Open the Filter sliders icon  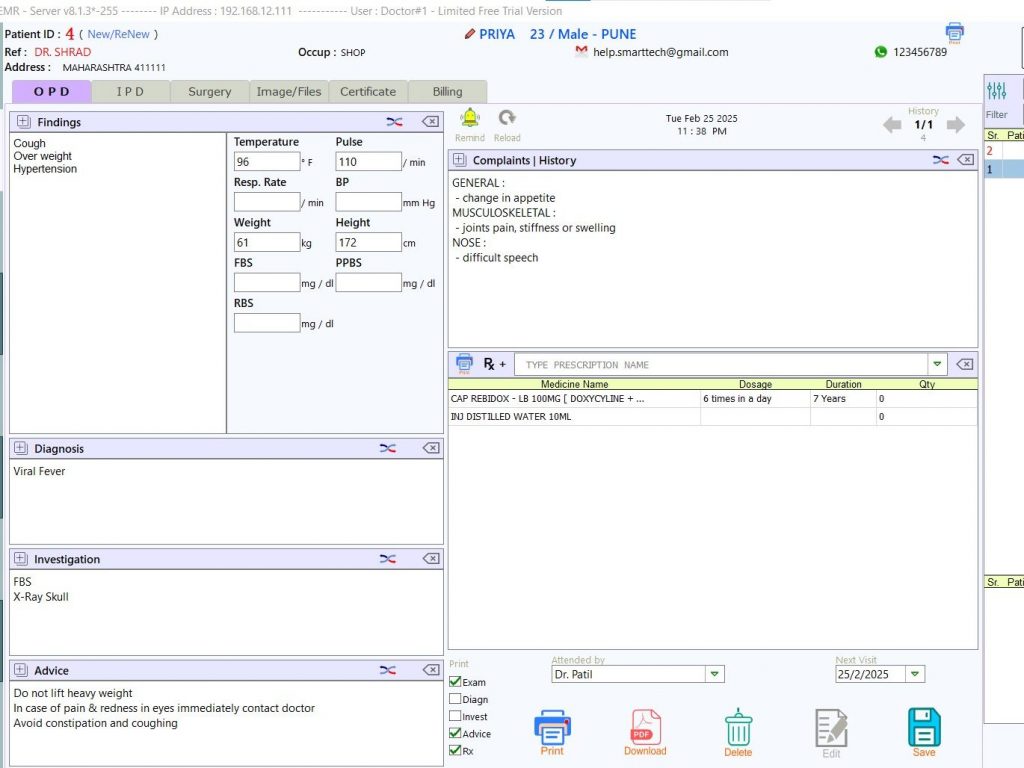tap(996, 92)
